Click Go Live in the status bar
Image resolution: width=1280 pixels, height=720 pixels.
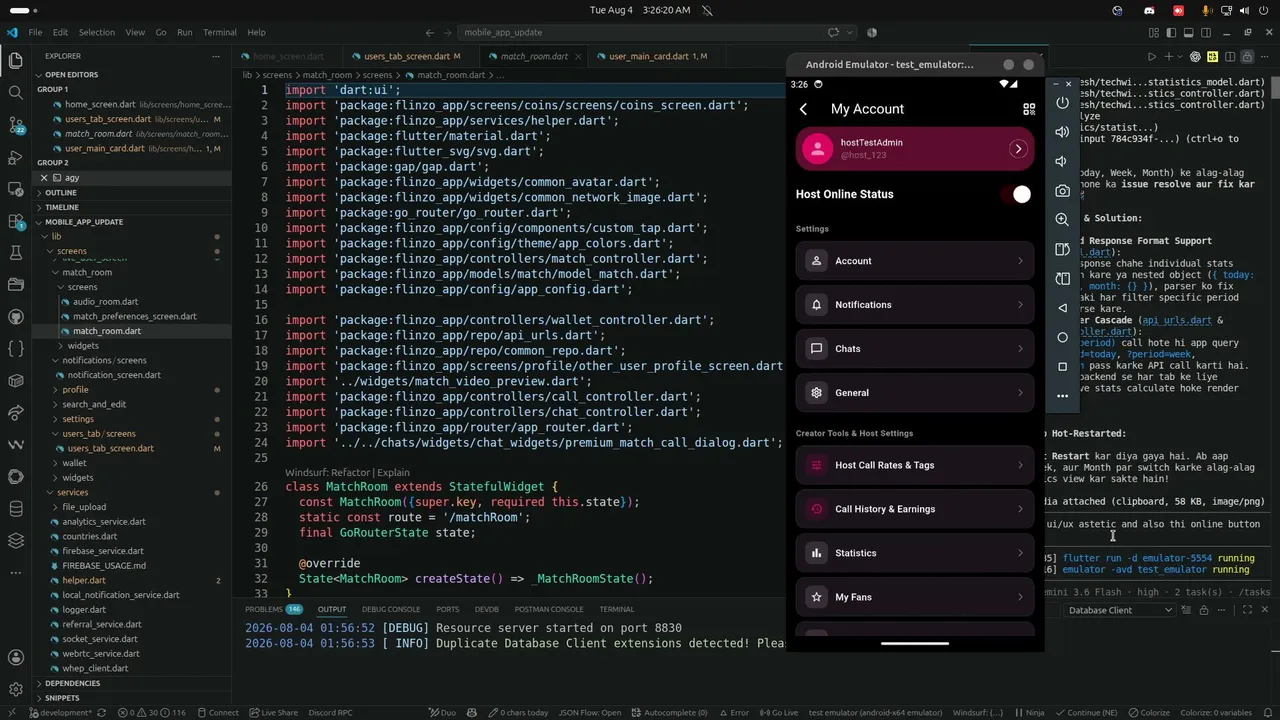tap(779, 713)
